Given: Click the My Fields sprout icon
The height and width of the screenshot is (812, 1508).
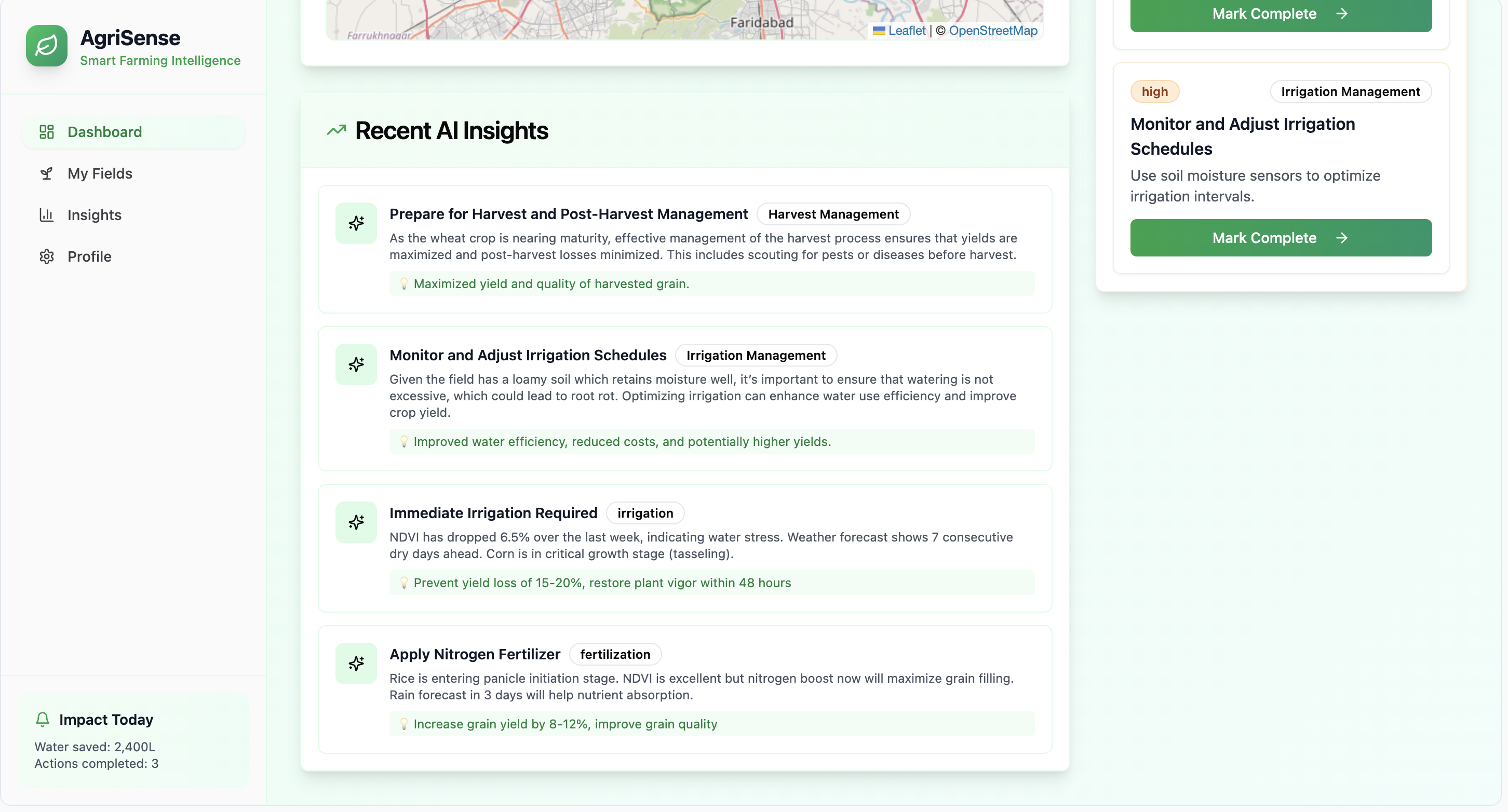Looking at the screenshot, I should click(46, 173).
